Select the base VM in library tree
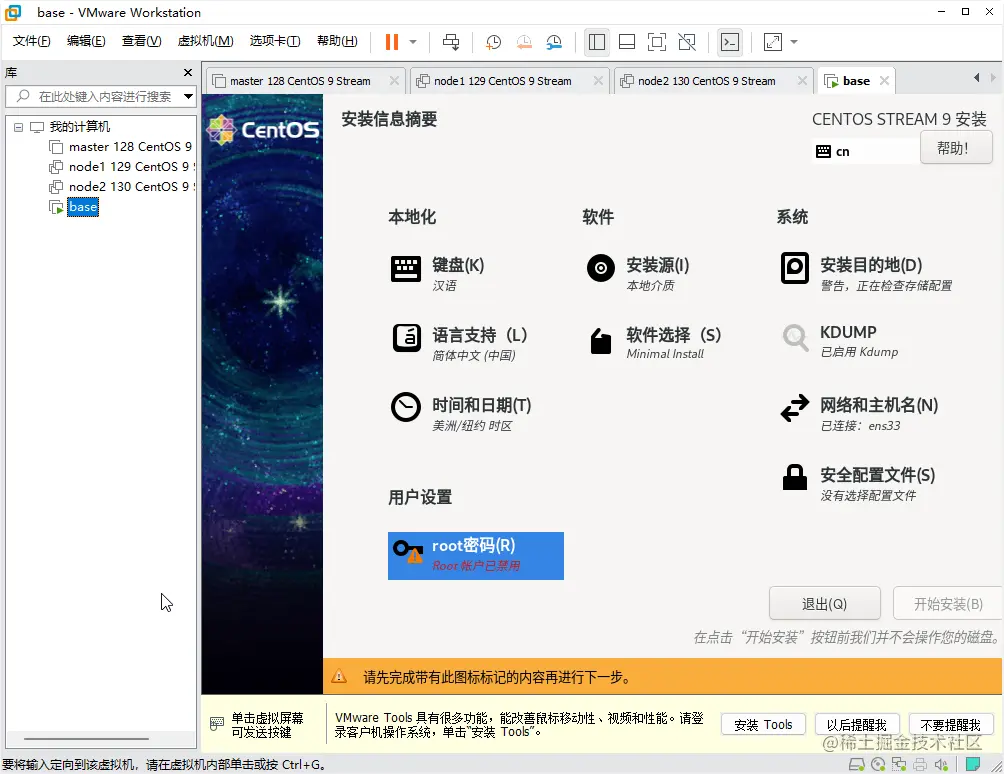 click(83, 207)
